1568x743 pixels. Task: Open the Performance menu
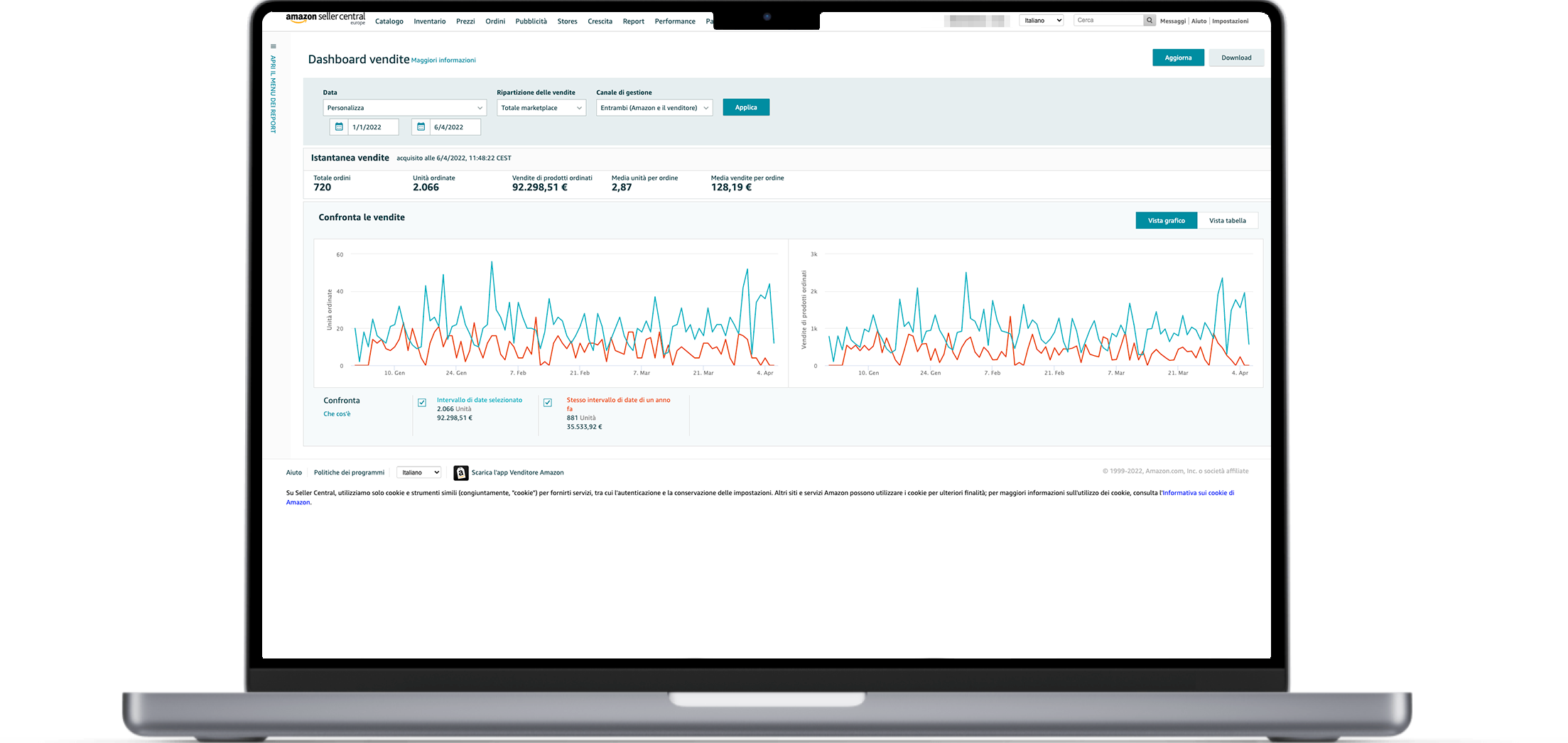[675, 21]
